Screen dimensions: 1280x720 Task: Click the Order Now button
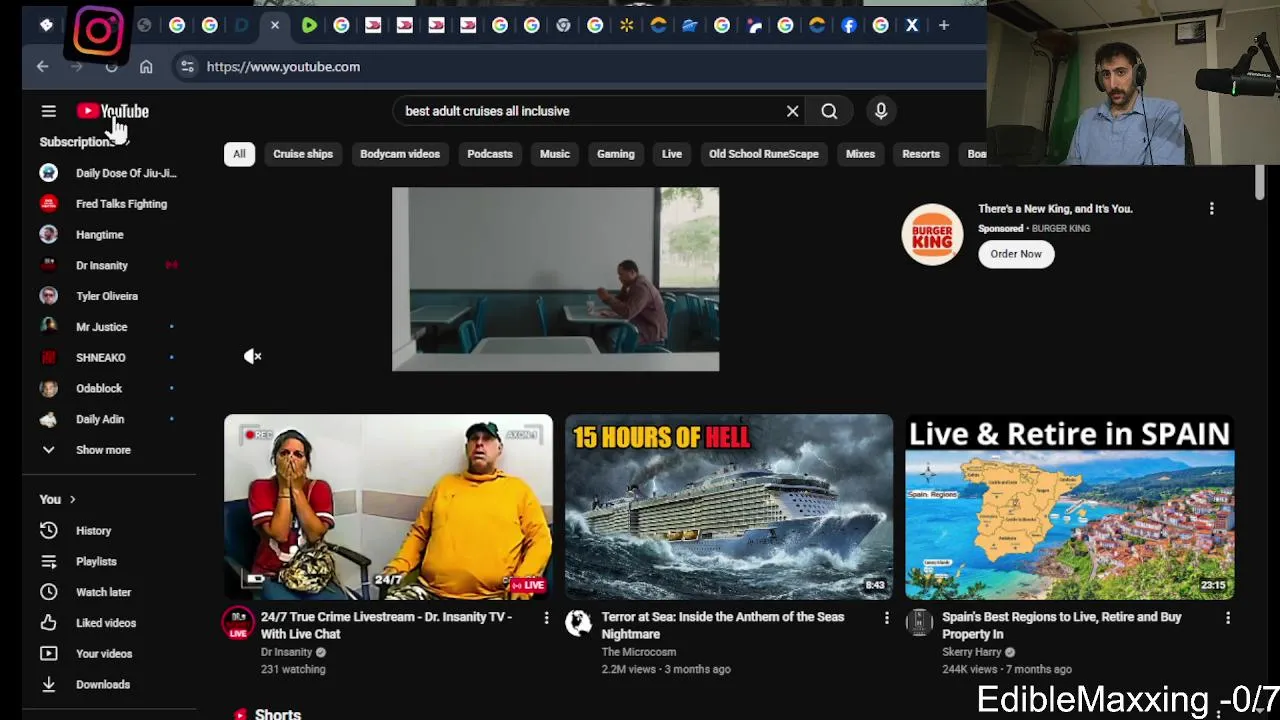[1015, 254]
